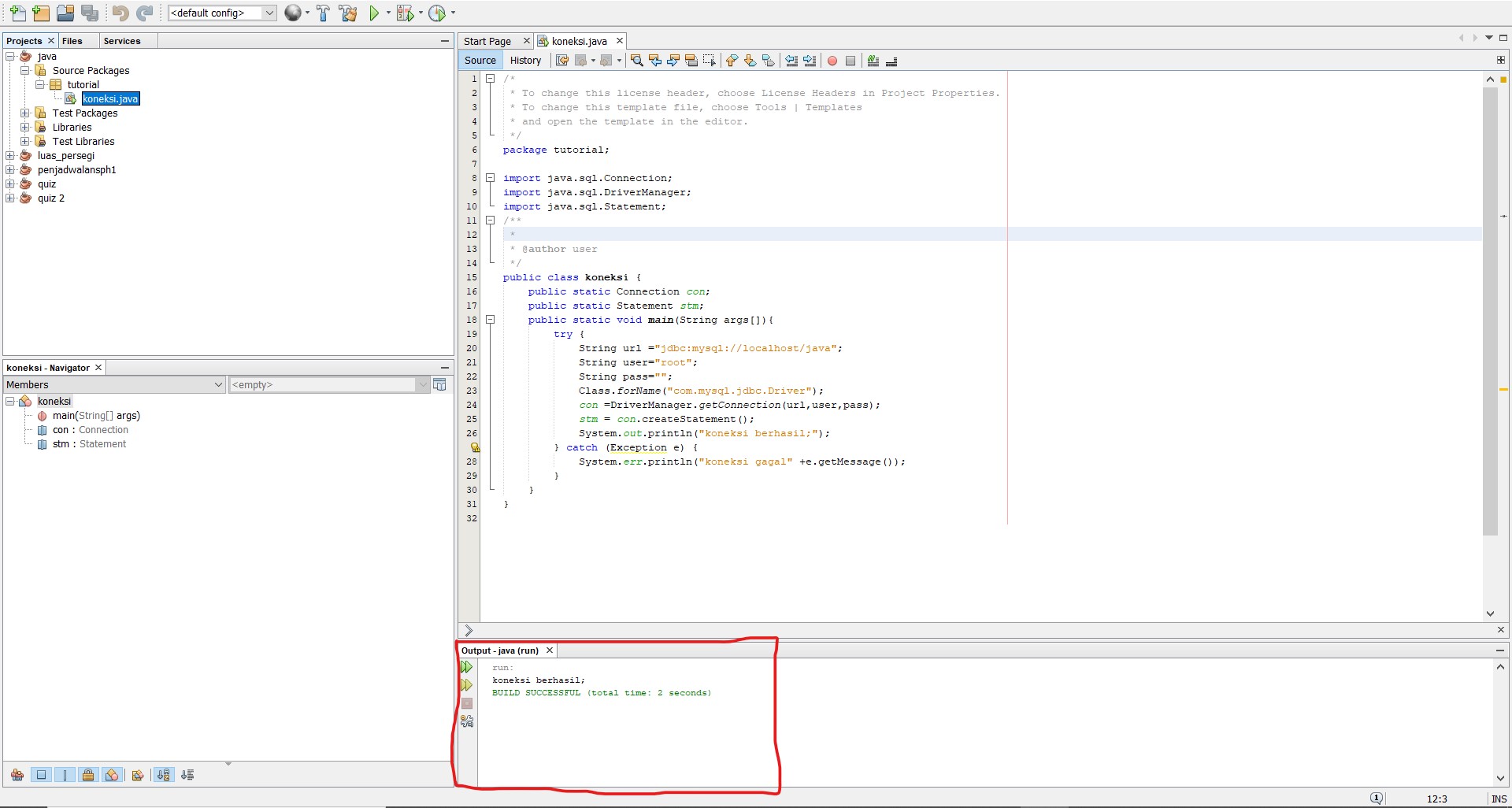Start macro recording in the editor toolbar
This screenshot has height=808, width=1512.
tap(832, 60)
